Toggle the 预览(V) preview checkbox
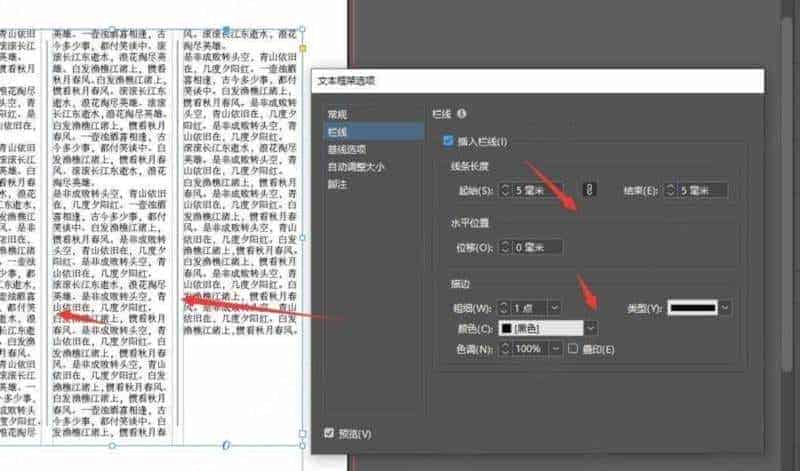Screen dimensions: 800x471 click(329, 433)
